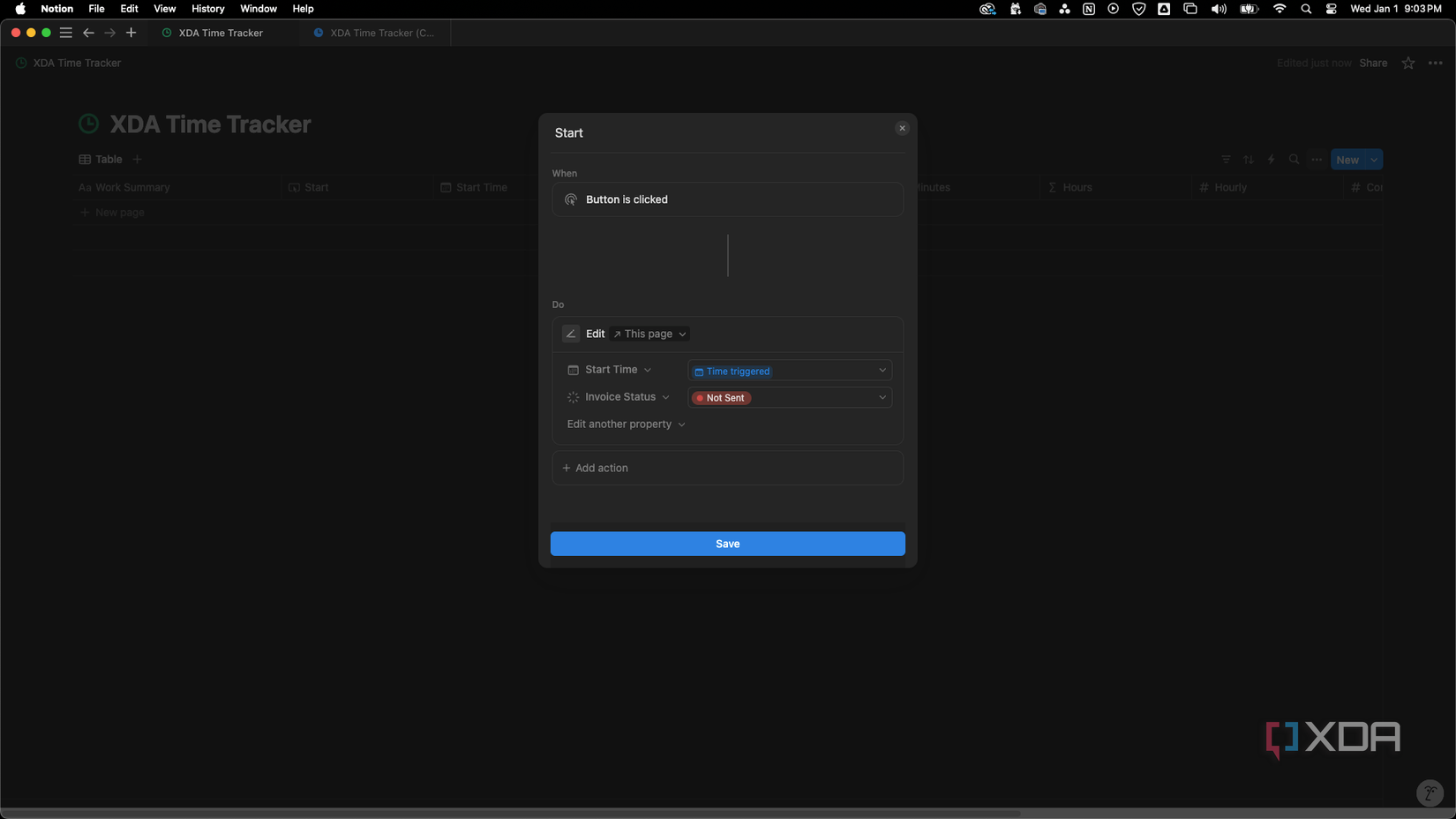
Task: Select the Table view tab
Action: point(101,160)
